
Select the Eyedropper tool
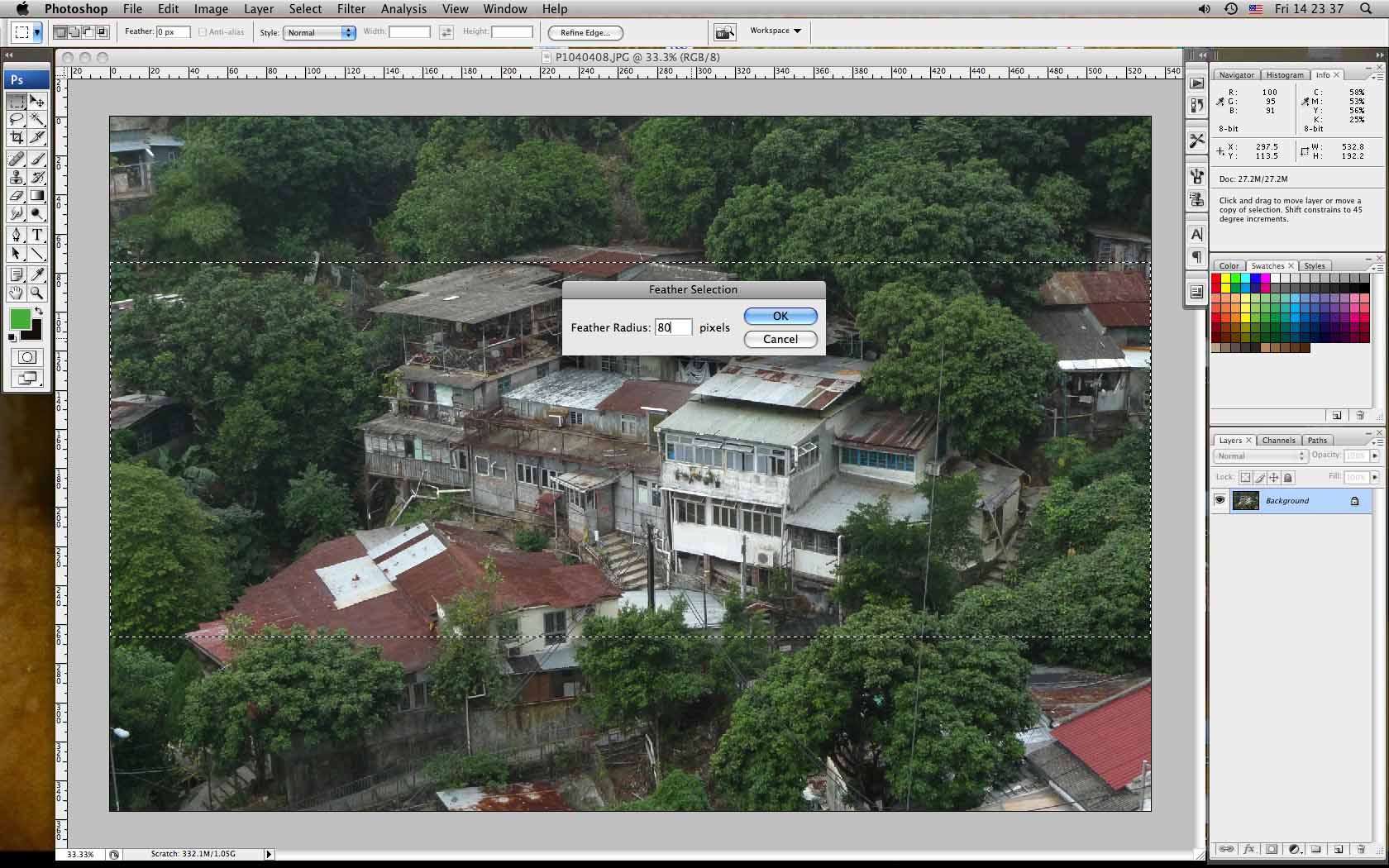tap(37, 274)
